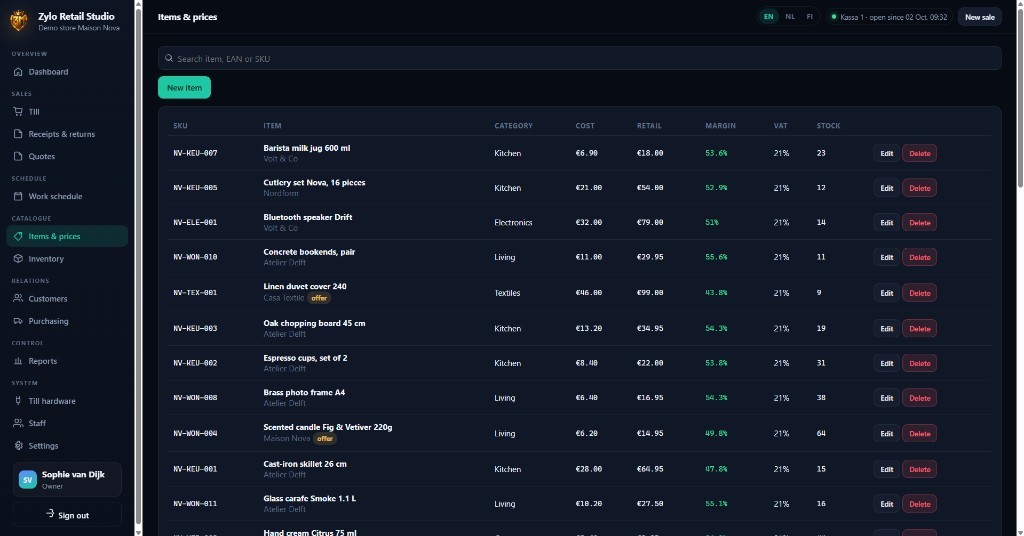This screenshot has width=1024, height=536.
Task: Delete Bluetooth speaker Drift item
Action: 920,223
